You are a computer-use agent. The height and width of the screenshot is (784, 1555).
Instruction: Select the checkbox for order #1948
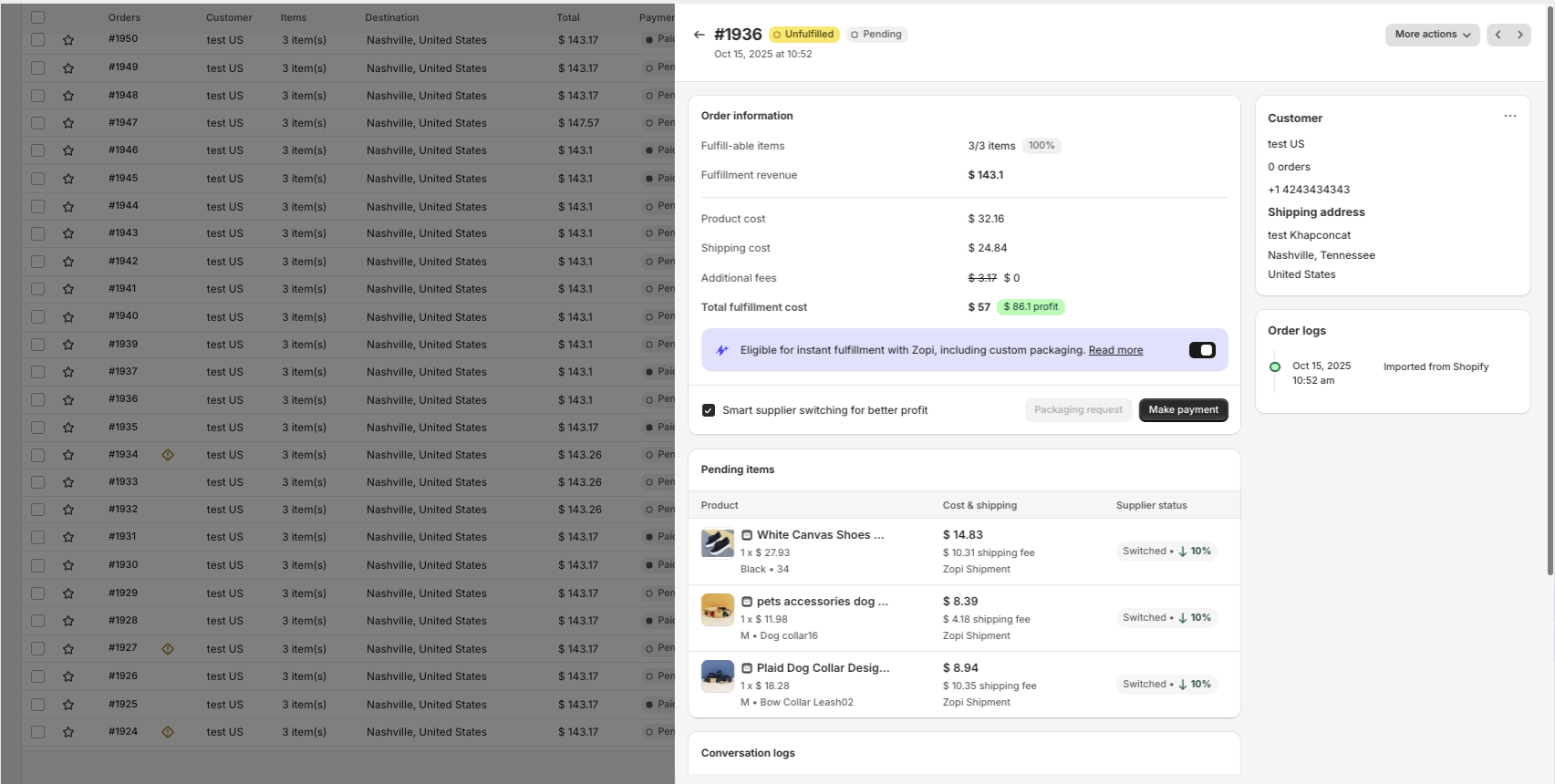click(37, 95)
